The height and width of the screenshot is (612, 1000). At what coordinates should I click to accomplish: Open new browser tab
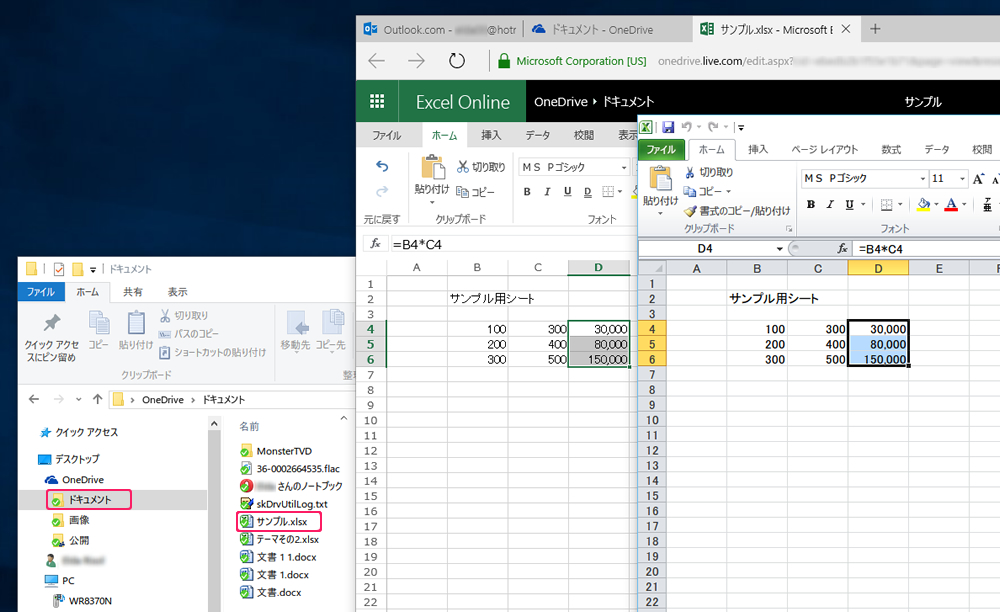[875, 29]
